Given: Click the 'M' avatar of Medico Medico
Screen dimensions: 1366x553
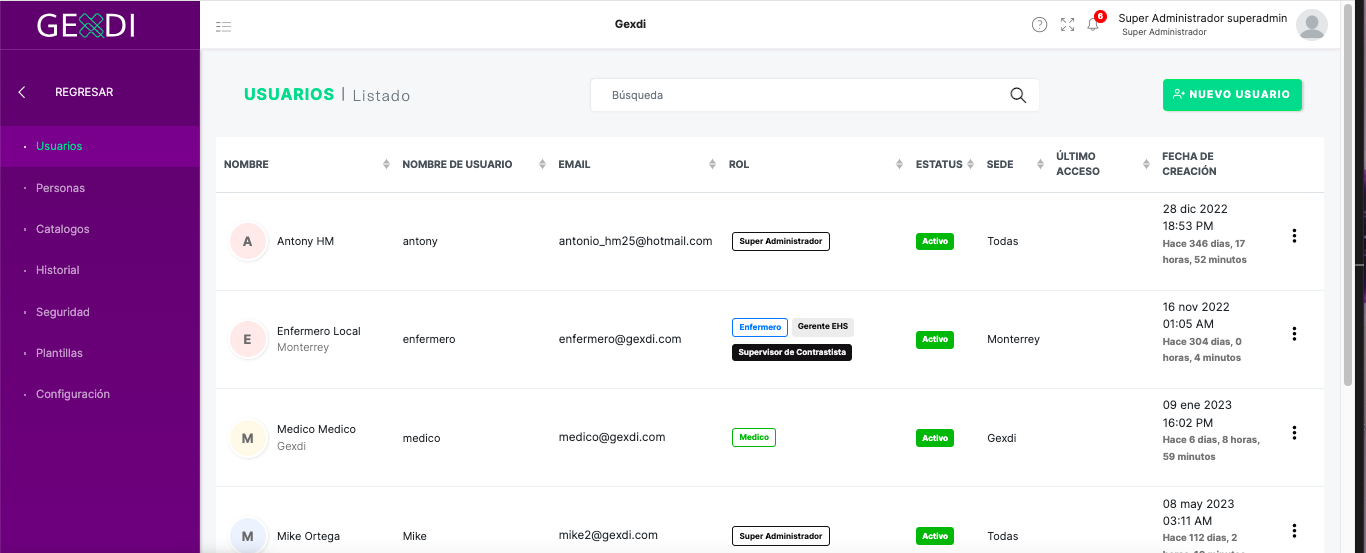Looking at the screenshot, I should tap(247, 438).
